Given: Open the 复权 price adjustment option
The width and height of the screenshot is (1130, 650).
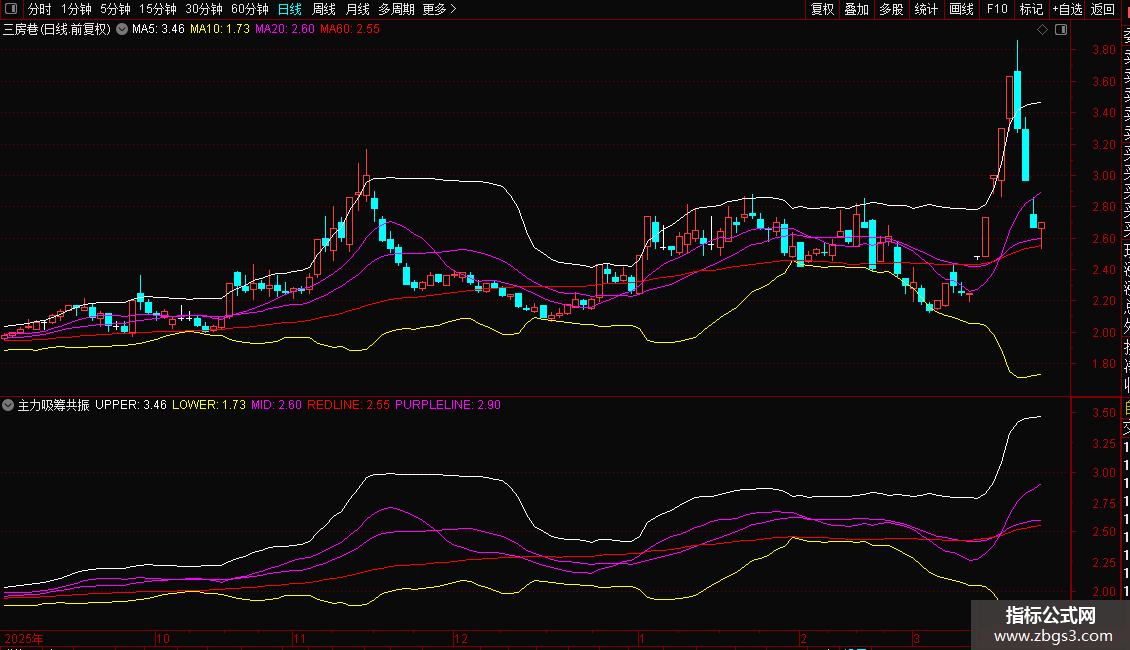Looking at the screenshot, I should 822,9.
